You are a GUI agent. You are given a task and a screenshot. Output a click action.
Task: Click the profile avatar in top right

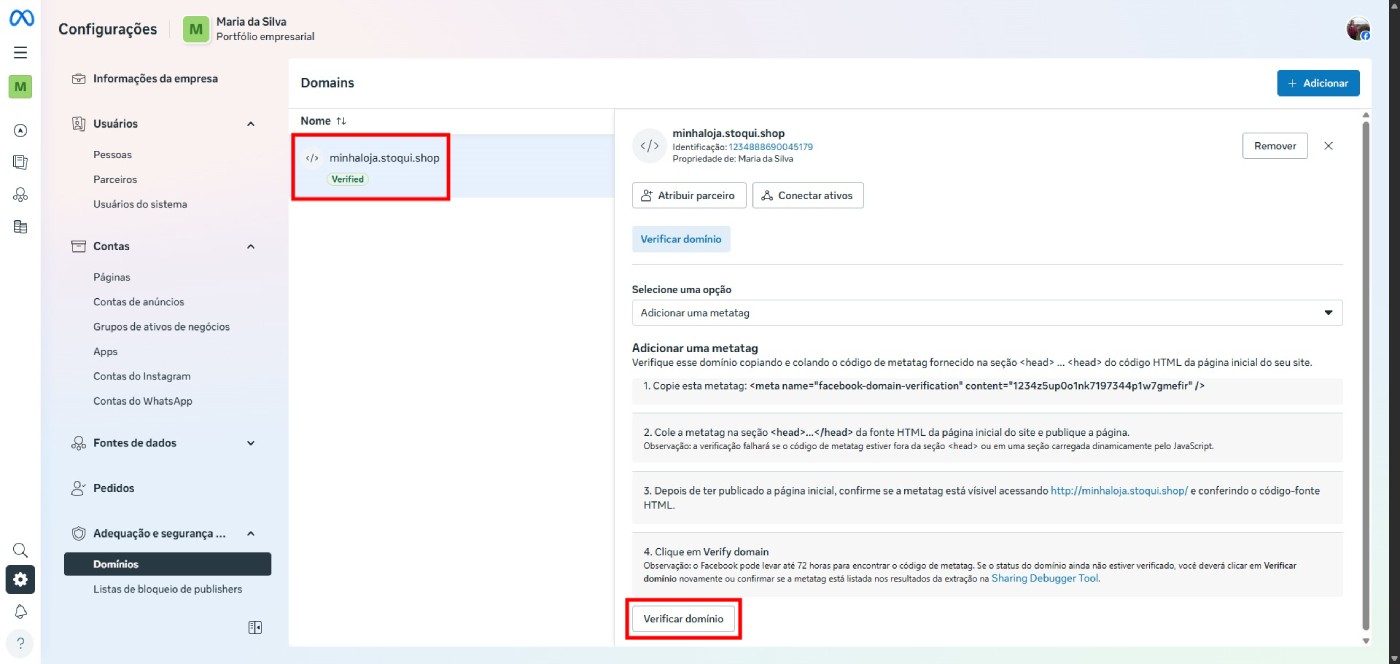pyautogui.click(x=1357, y=29)
